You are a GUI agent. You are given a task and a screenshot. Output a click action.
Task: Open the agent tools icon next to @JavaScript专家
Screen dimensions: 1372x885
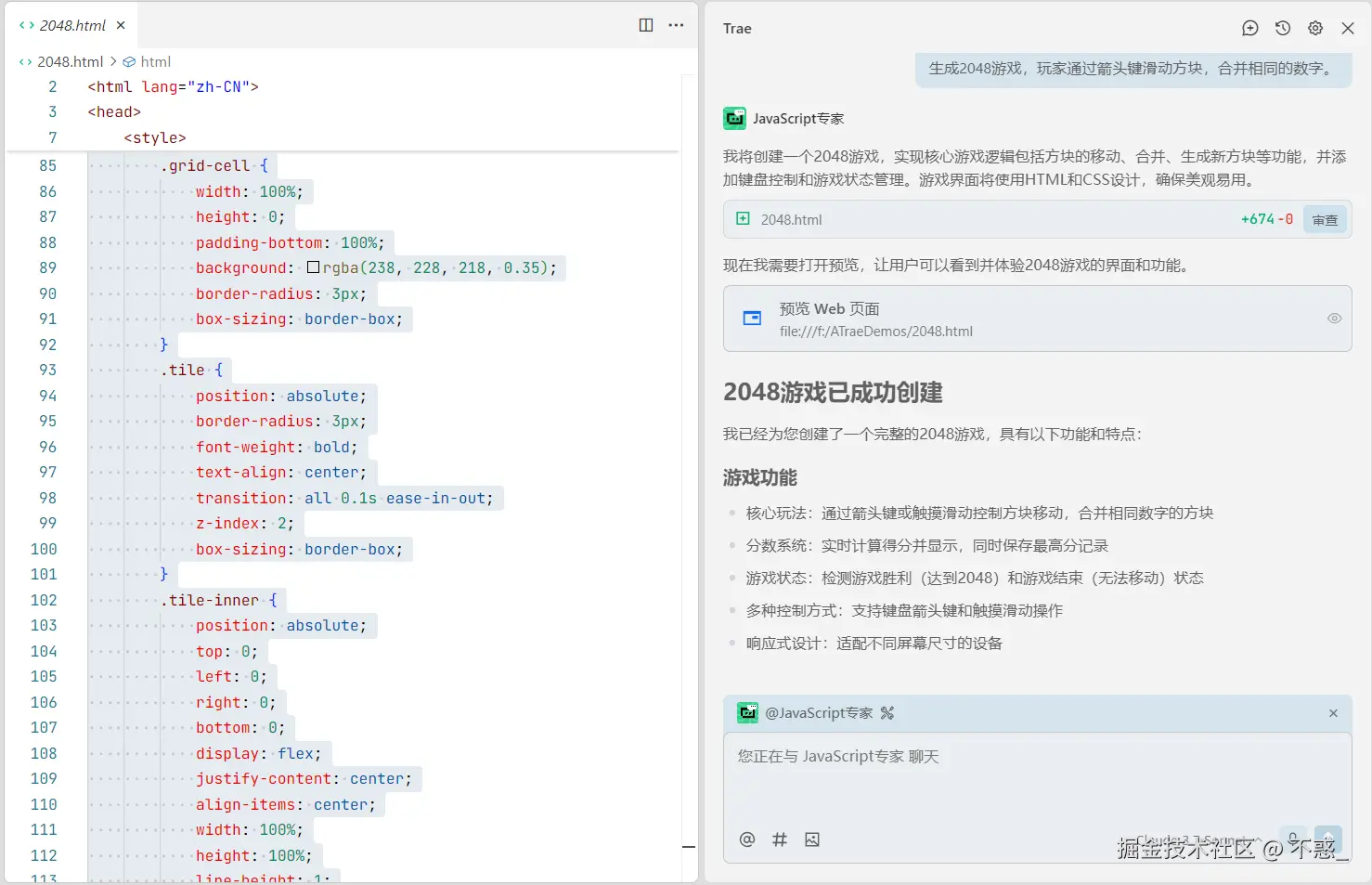click(887, 713)
